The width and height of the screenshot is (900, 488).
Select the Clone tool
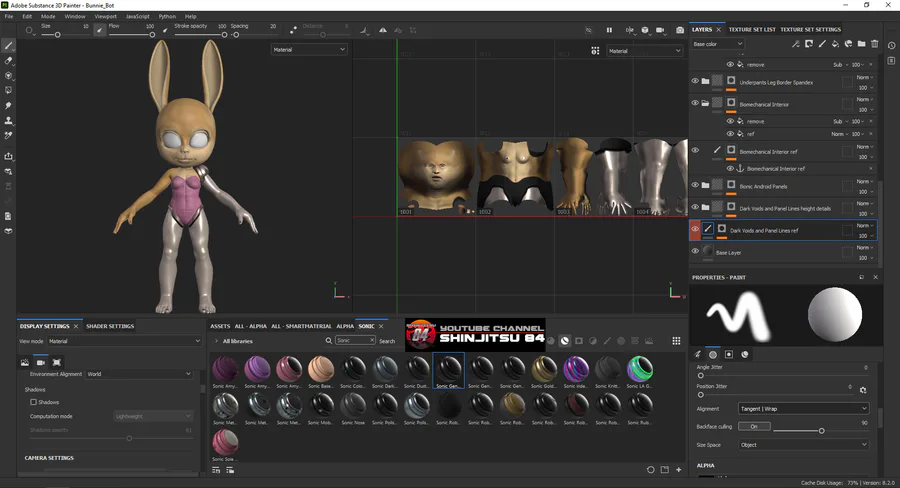click(9, 121)
